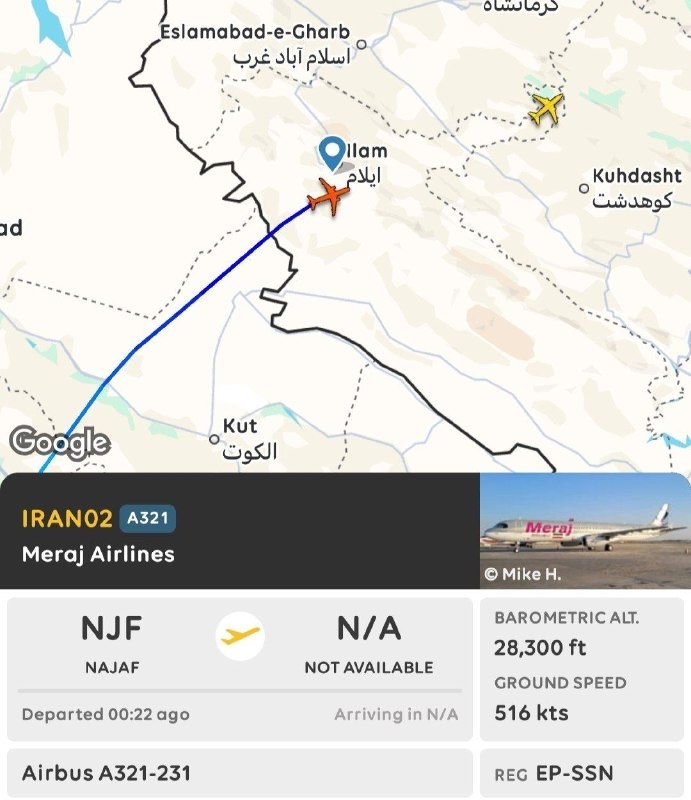
Task: Select the NJF Najaf departure airport
Action: (x=112, y=644)
